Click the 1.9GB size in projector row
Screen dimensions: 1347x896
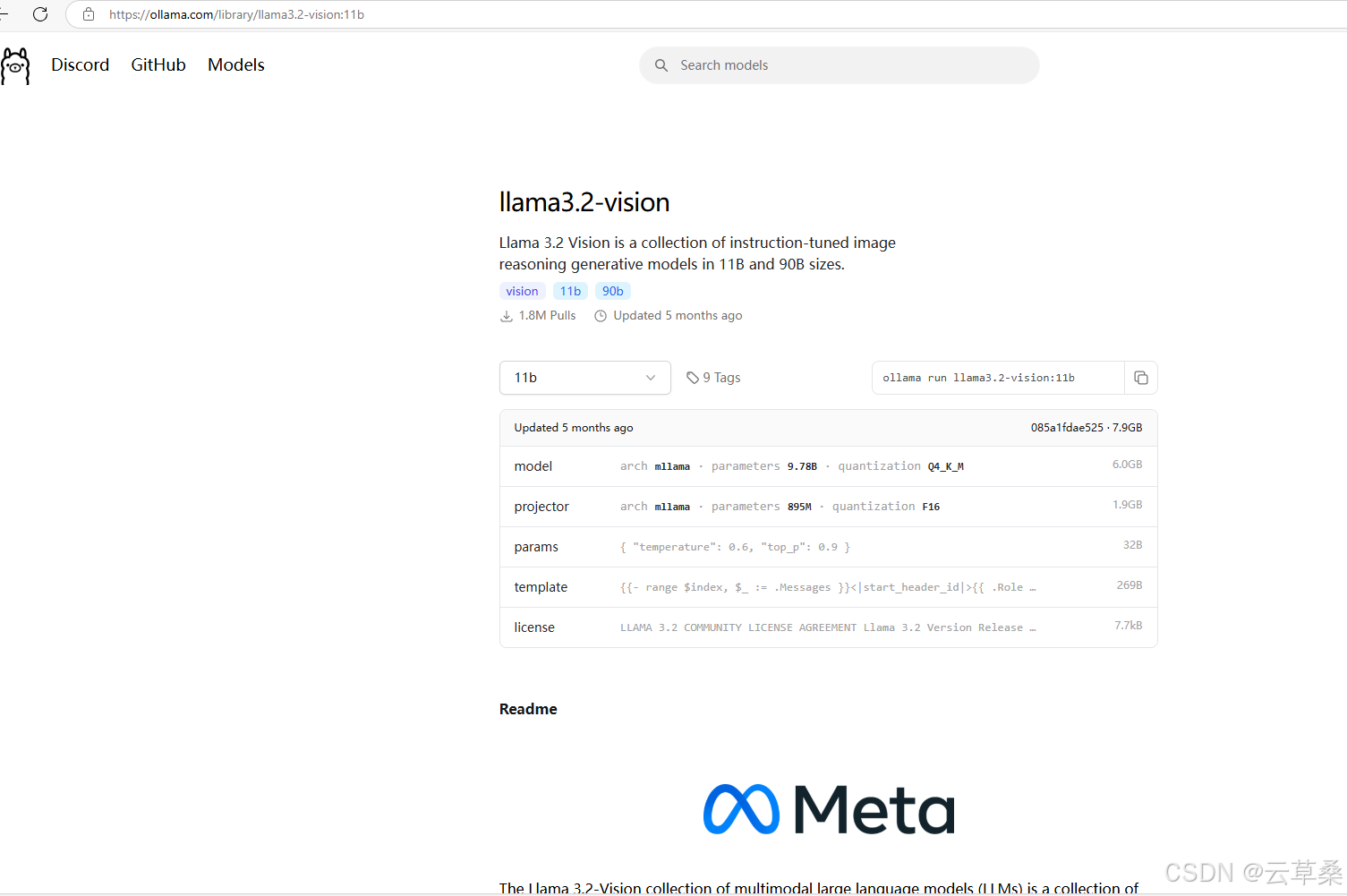(1128, 505)
